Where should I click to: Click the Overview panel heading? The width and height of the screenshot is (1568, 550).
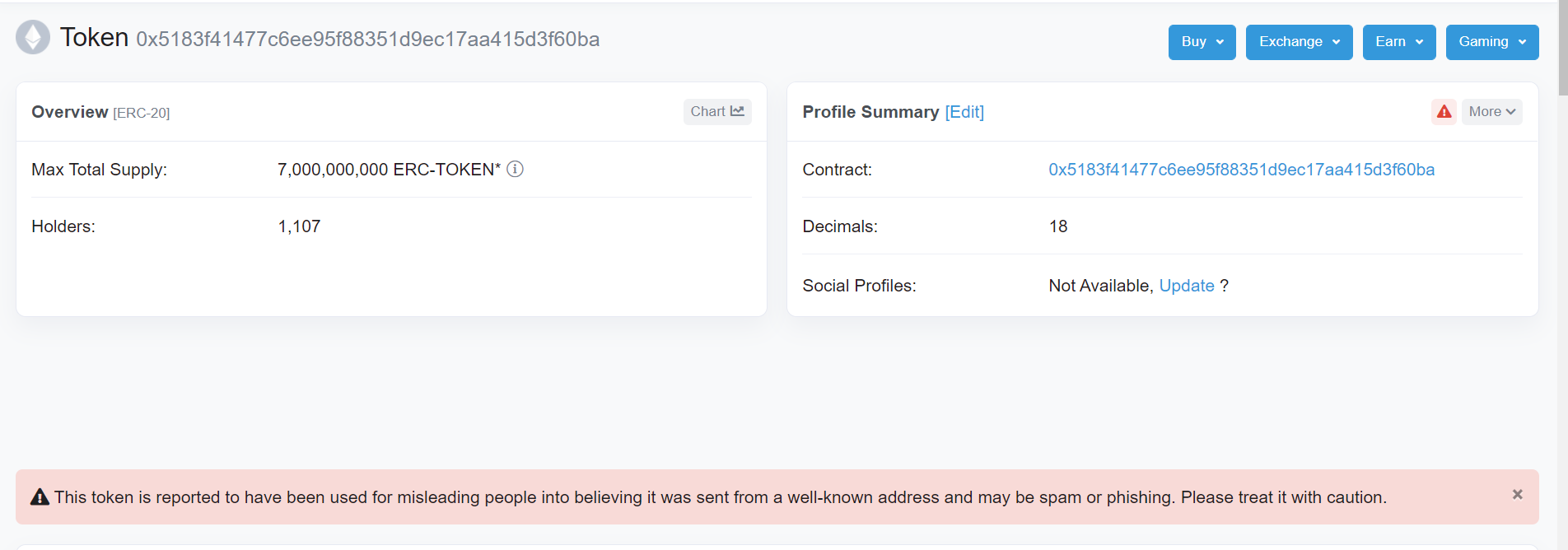[70, 112]
